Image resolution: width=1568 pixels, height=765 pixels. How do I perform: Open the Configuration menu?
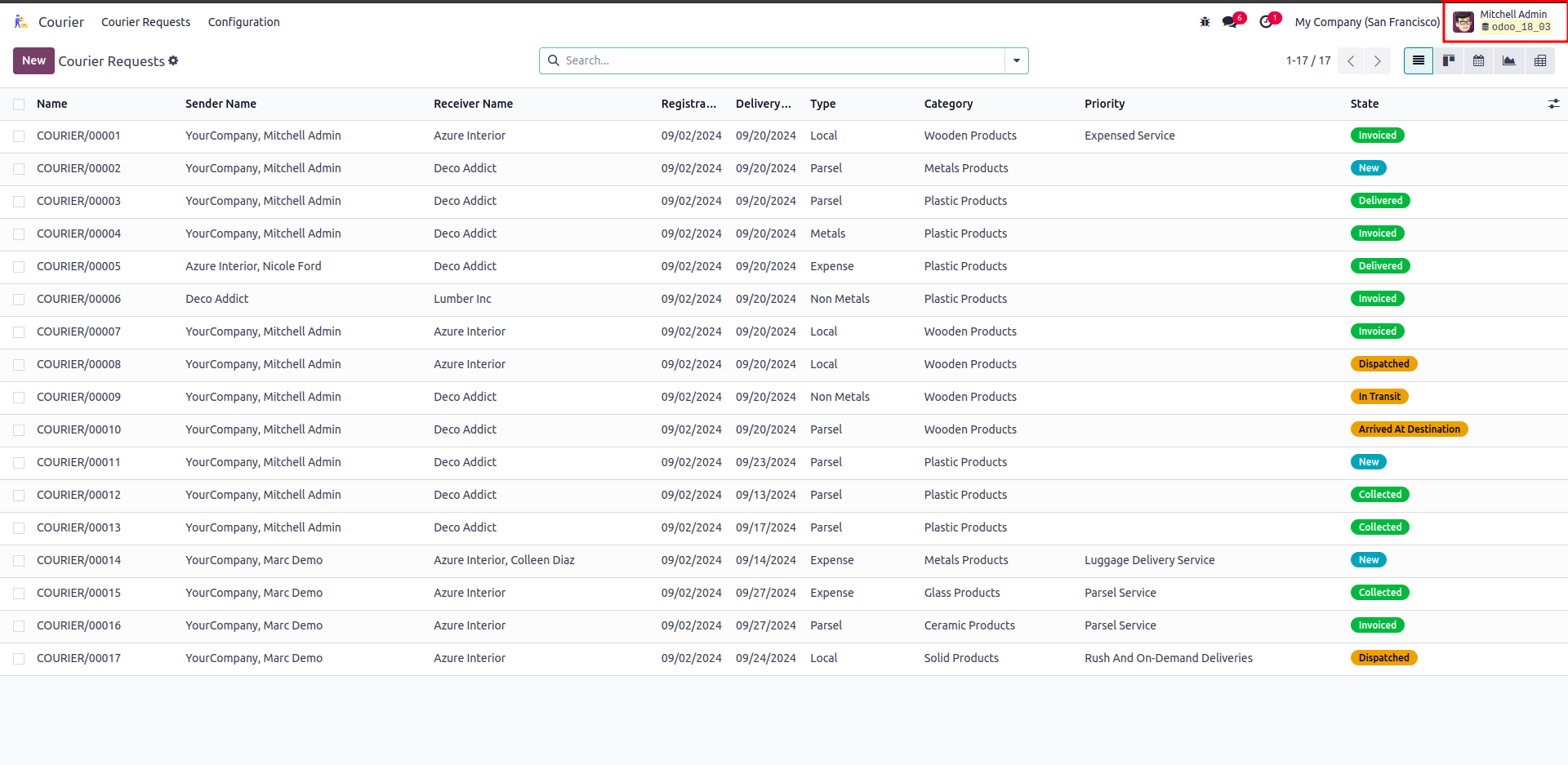[x=243, y=22]
